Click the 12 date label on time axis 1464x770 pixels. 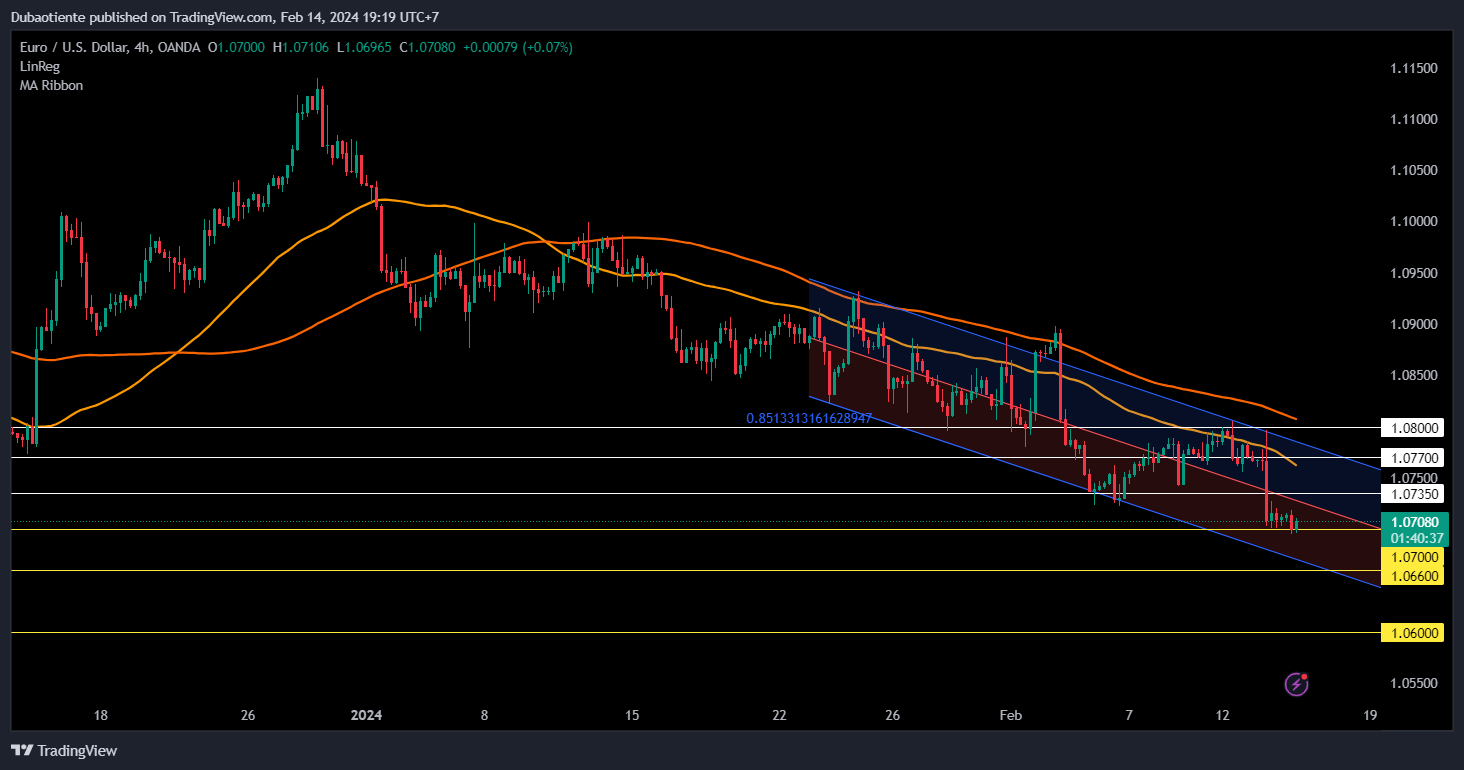click(x=1222, y=715)
